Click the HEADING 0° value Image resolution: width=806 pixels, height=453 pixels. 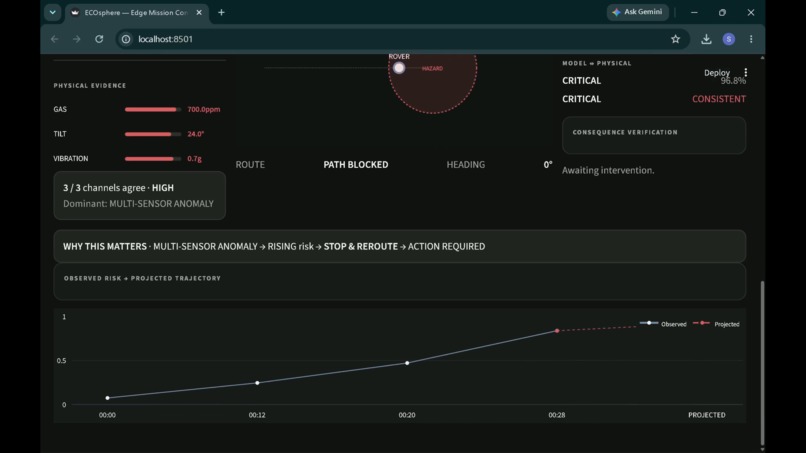[548, 165]
